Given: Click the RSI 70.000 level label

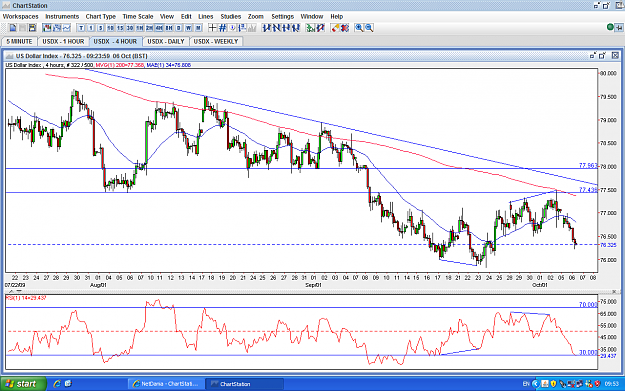Looking at the screenshot, I should coord(588,305).
